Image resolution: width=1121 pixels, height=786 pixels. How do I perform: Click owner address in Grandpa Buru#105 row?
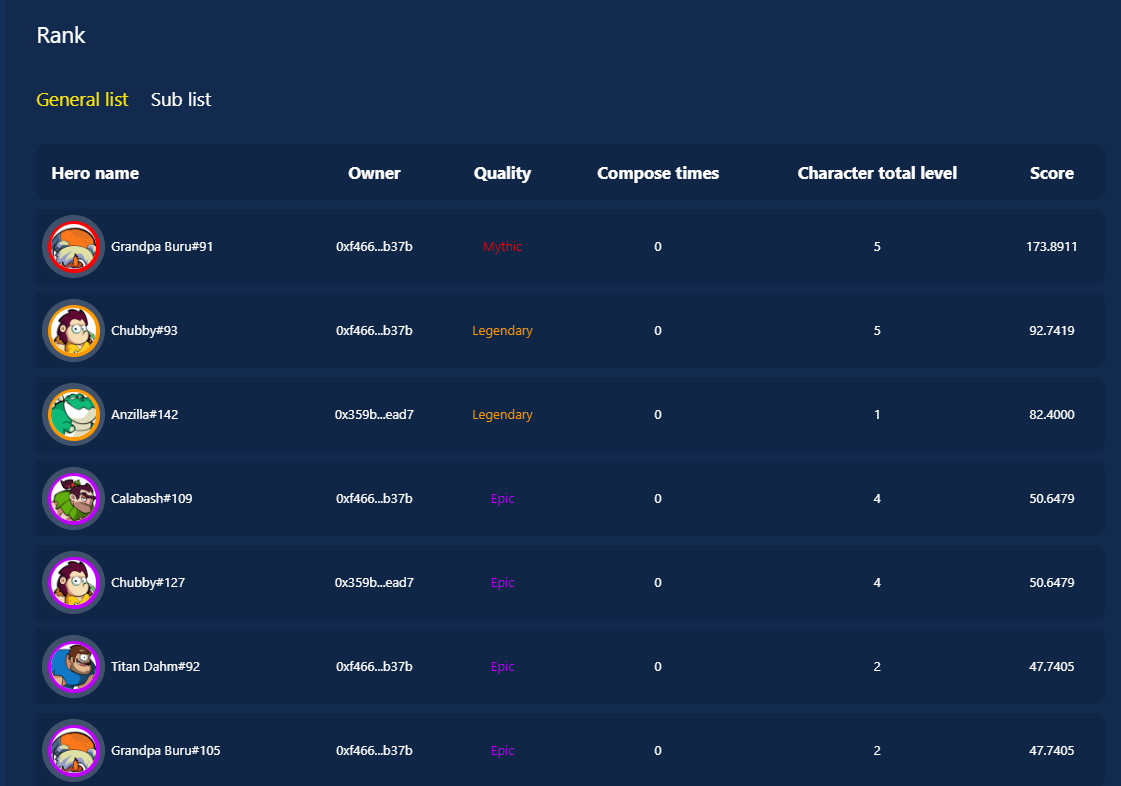pyautogui.click(x=374, y=751)
